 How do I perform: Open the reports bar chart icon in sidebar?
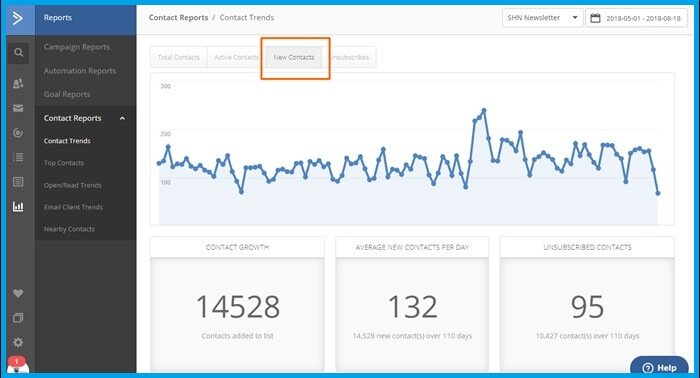point(18,206)
